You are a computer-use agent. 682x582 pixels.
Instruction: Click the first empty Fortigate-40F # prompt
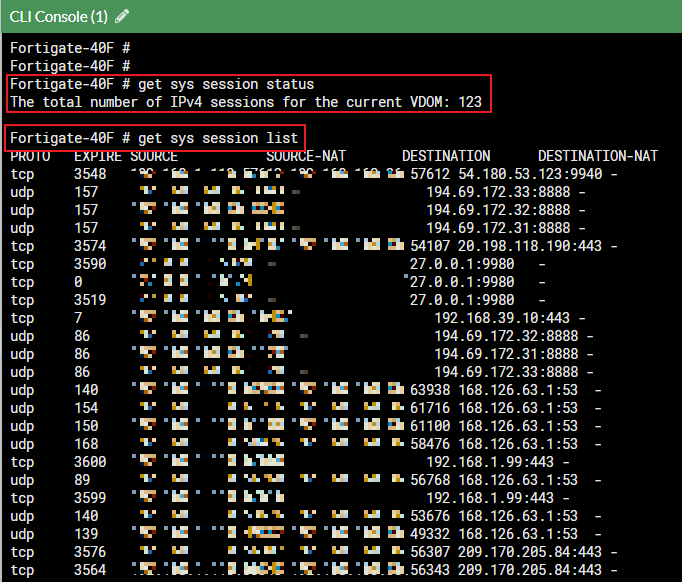[x=70, y=48]
